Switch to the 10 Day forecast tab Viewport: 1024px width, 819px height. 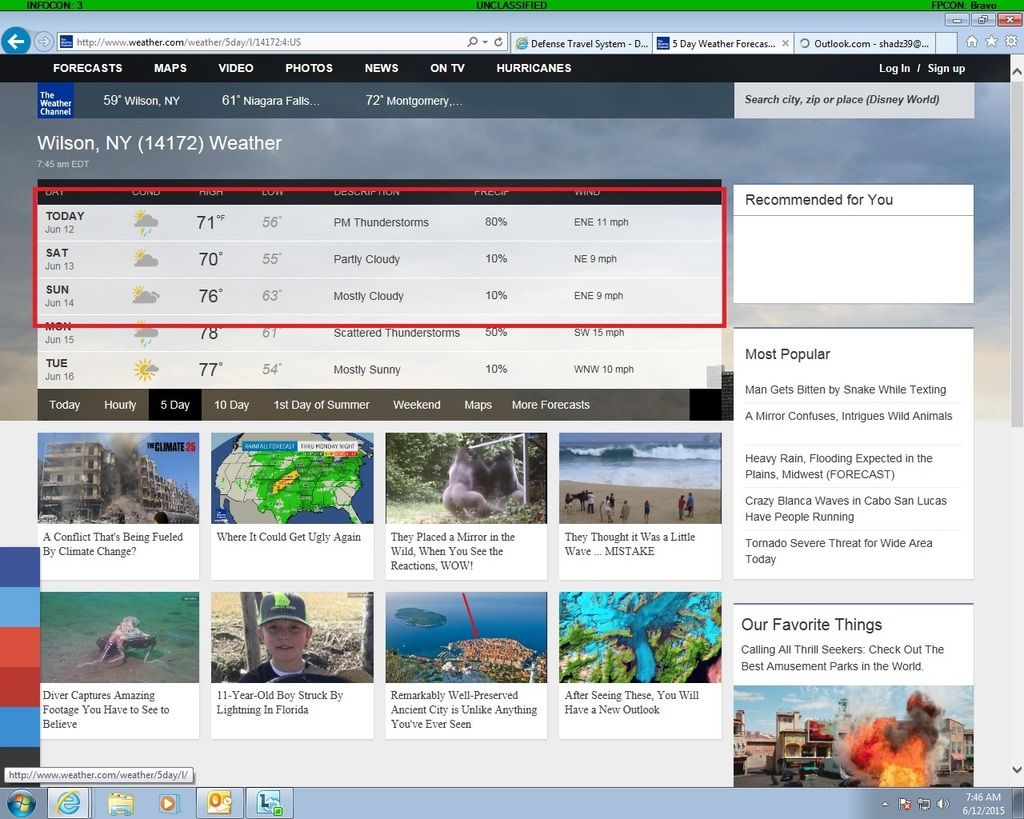click(231, 405)
